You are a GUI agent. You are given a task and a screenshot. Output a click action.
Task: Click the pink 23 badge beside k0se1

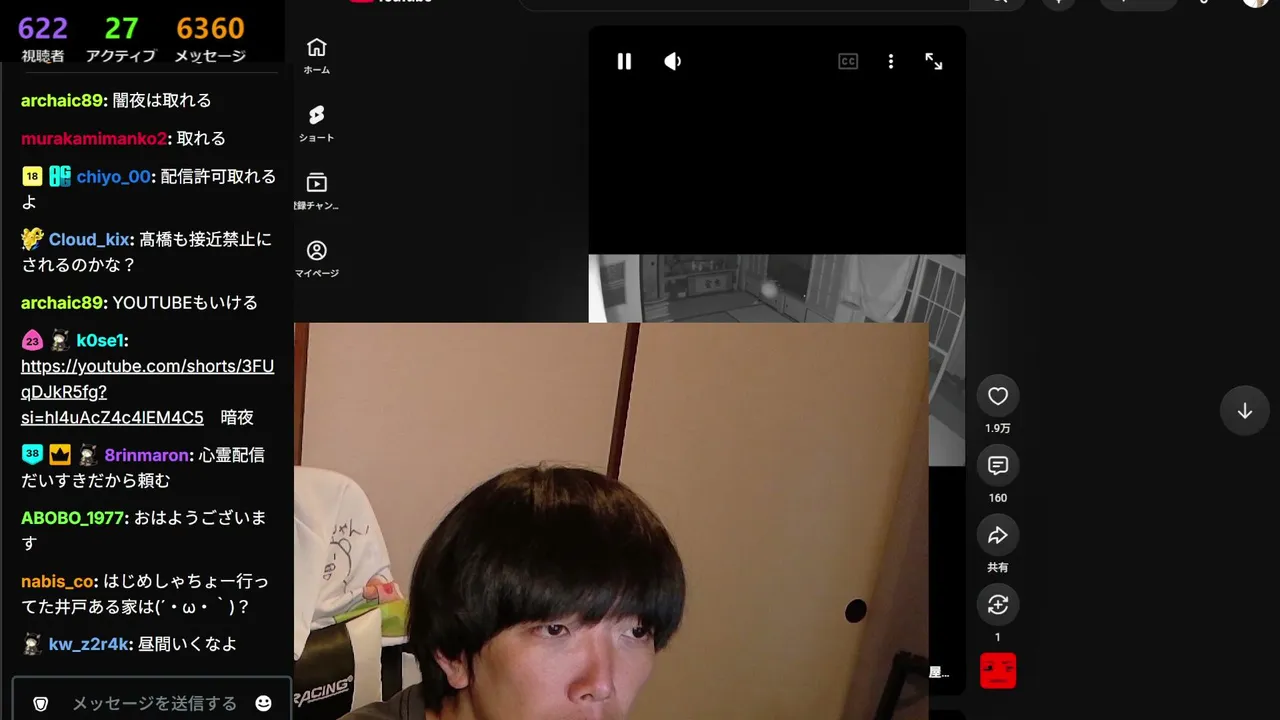32,341
